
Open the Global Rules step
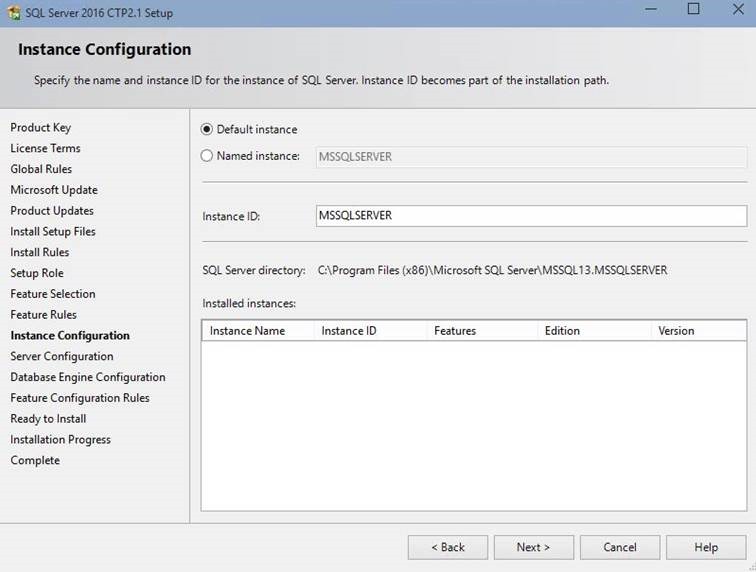point(41,169)
